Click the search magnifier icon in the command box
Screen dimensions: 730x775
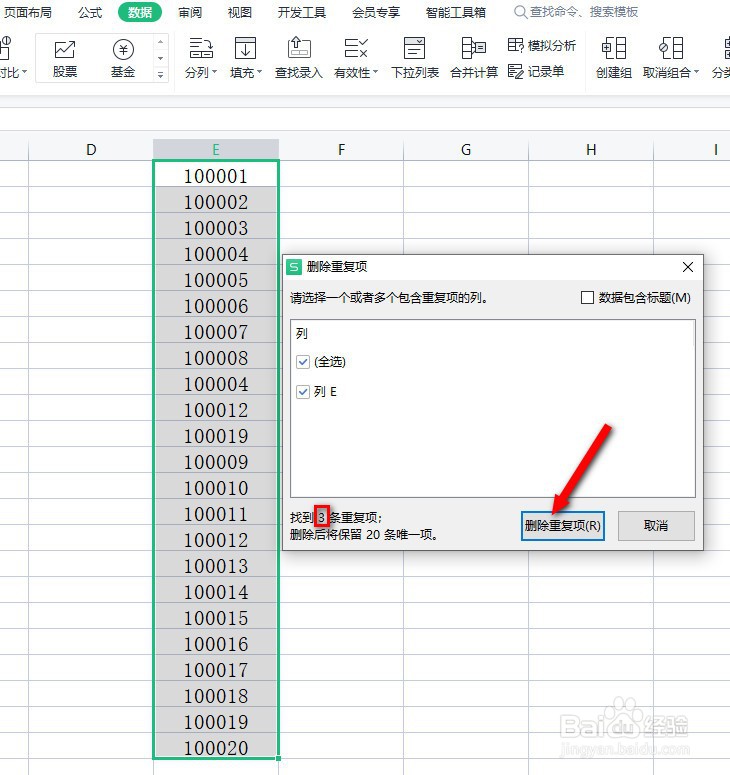tap(520, 12)
